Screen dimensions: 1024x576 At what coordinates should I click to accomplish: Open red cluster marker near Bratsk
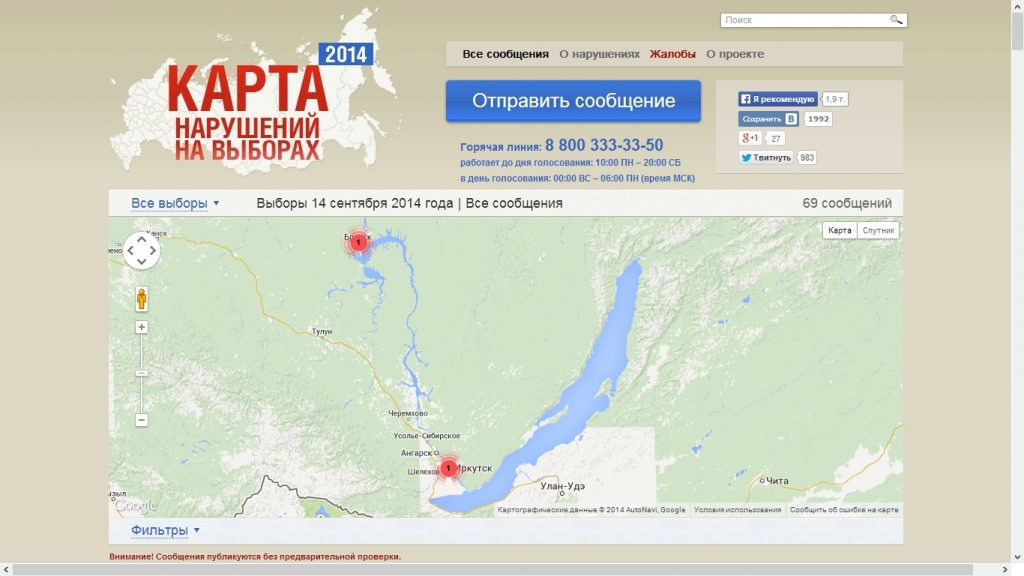[358, 242]
